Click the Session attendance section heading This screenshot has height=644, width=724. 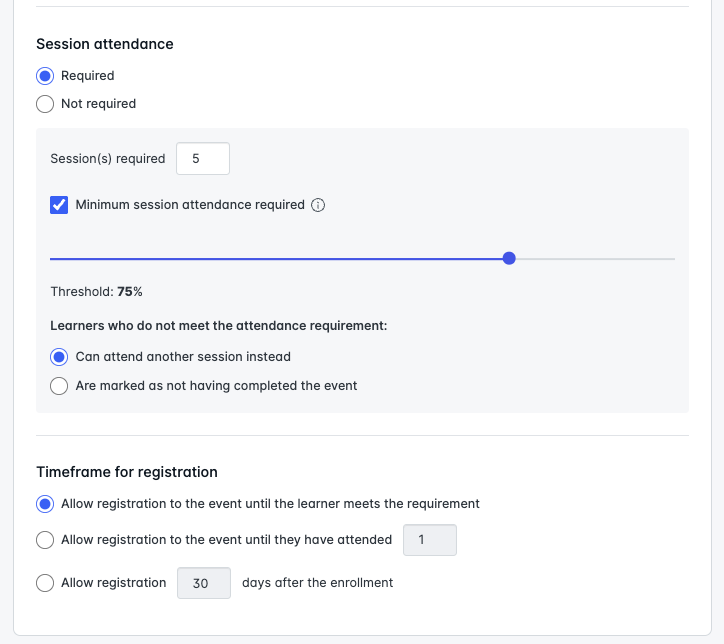click(x=105, y=44)
